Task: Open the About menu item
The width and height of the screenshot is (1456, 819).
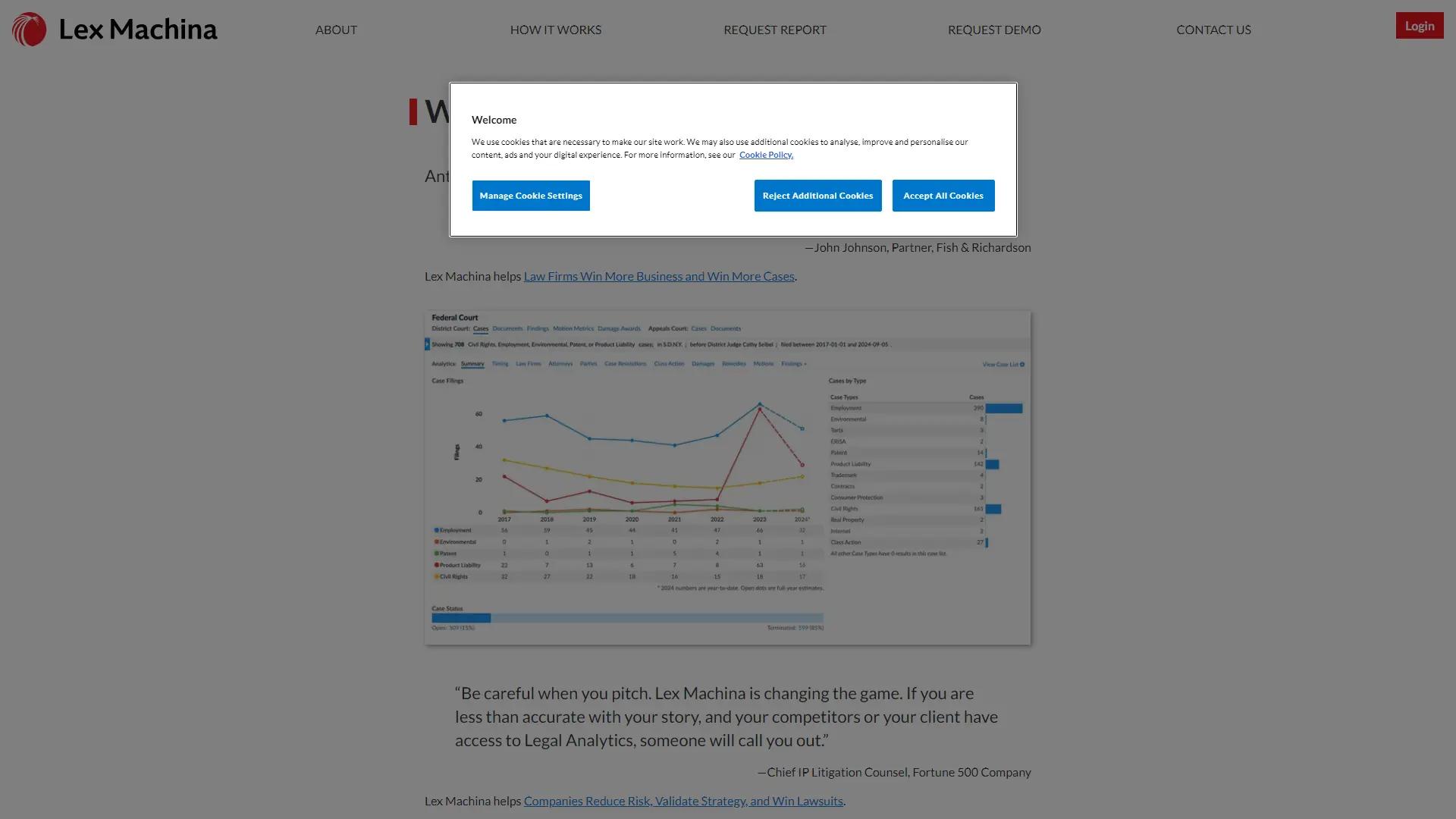Action: tap(336, 30)
